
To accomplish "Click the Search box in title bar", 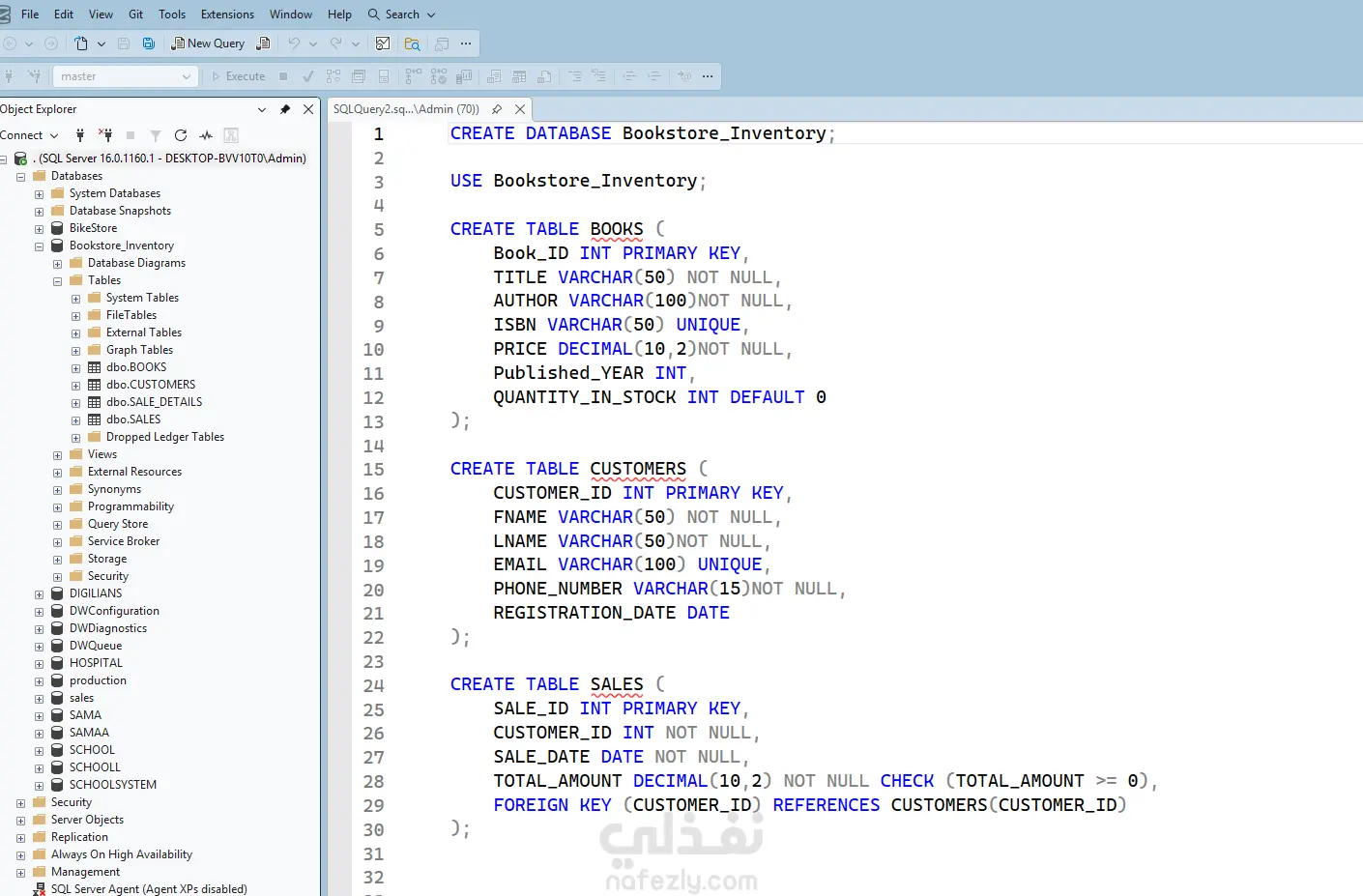I will (x=401, y=14).
